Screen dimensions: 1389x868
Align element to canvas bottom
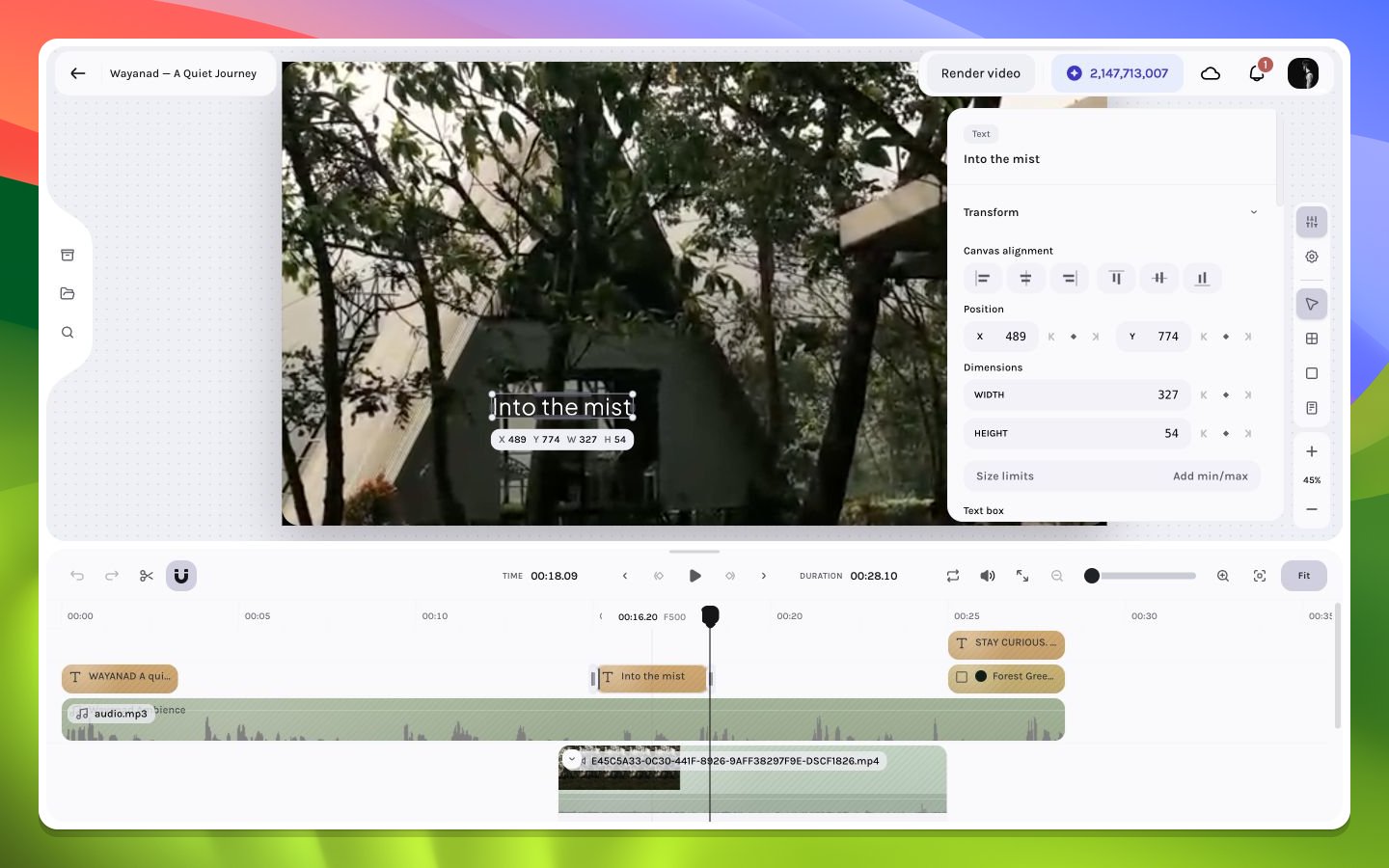click(x=1203, y=279)
